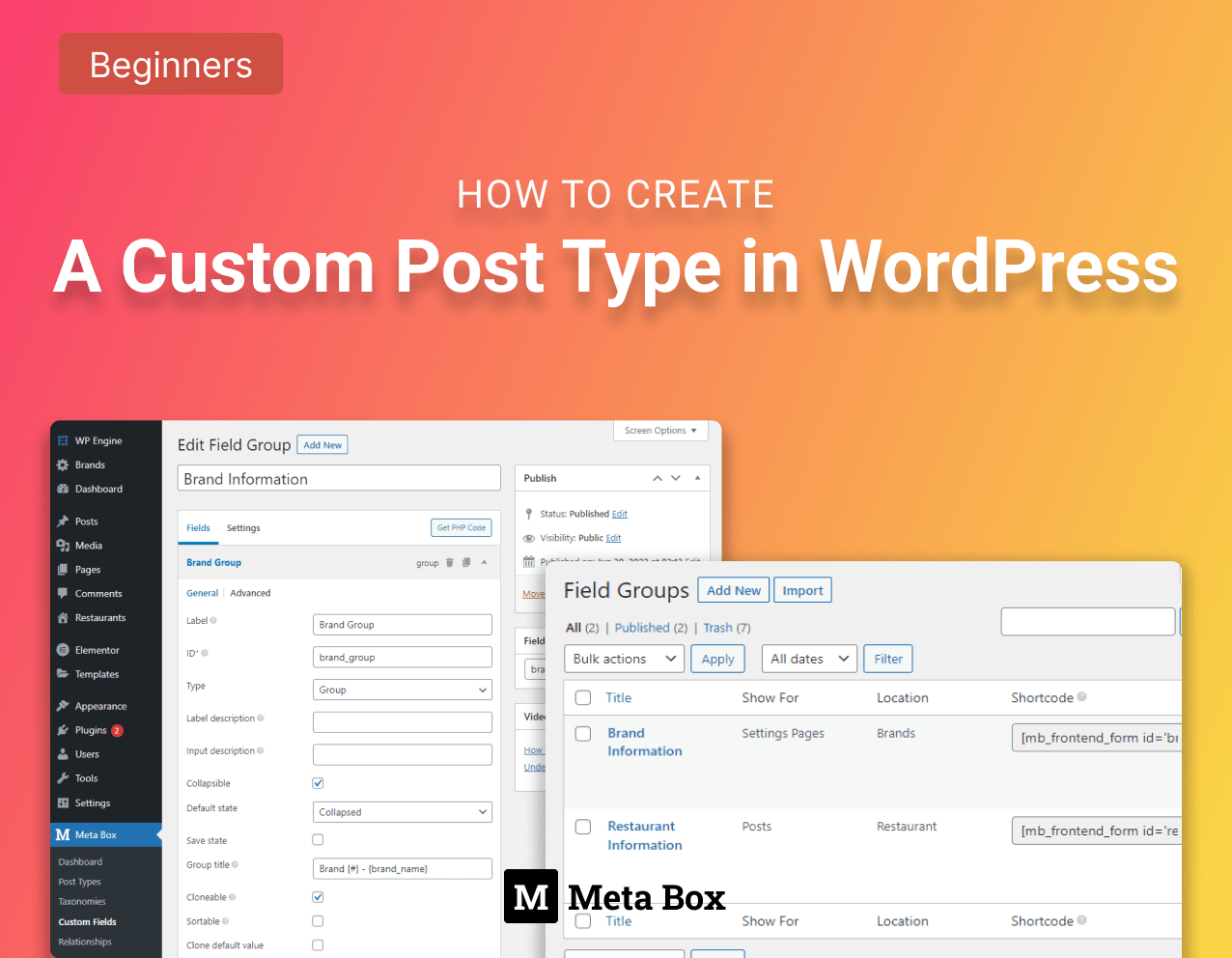Duplicate the Brand Group field with copy icon
The width and height of the screenshot is (1232, 958).
[466, 563]
